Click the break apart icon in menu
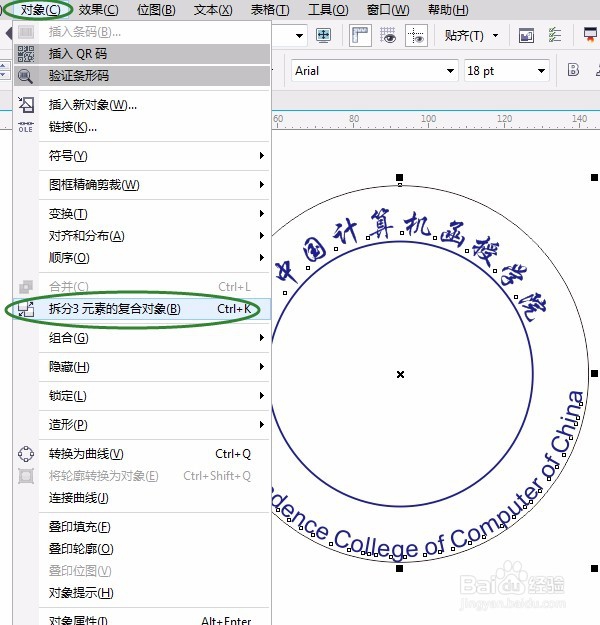600x625 pixels. 26,309
